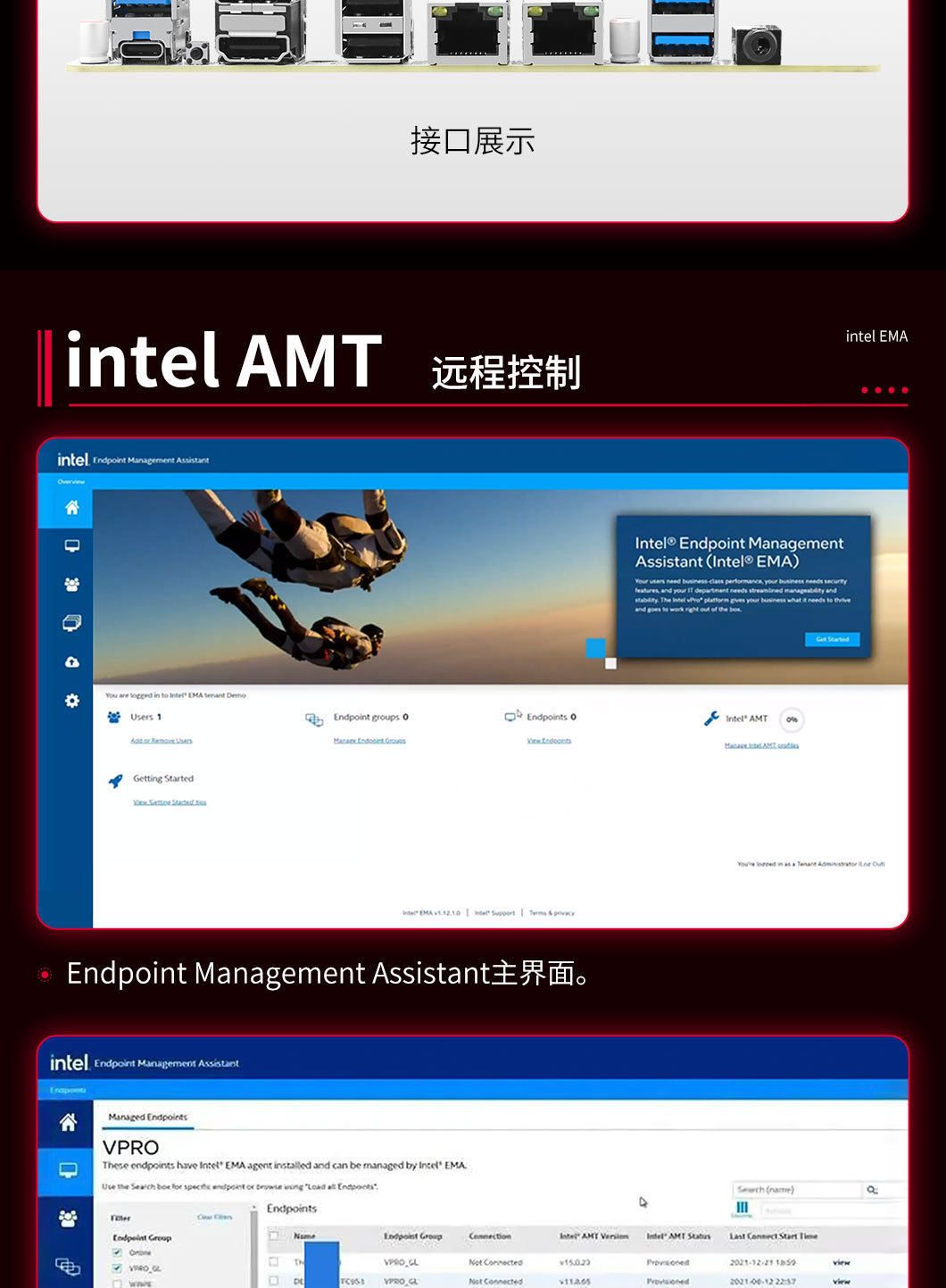Click the search magnifier icon next to Search (name)

point(872,1190)
